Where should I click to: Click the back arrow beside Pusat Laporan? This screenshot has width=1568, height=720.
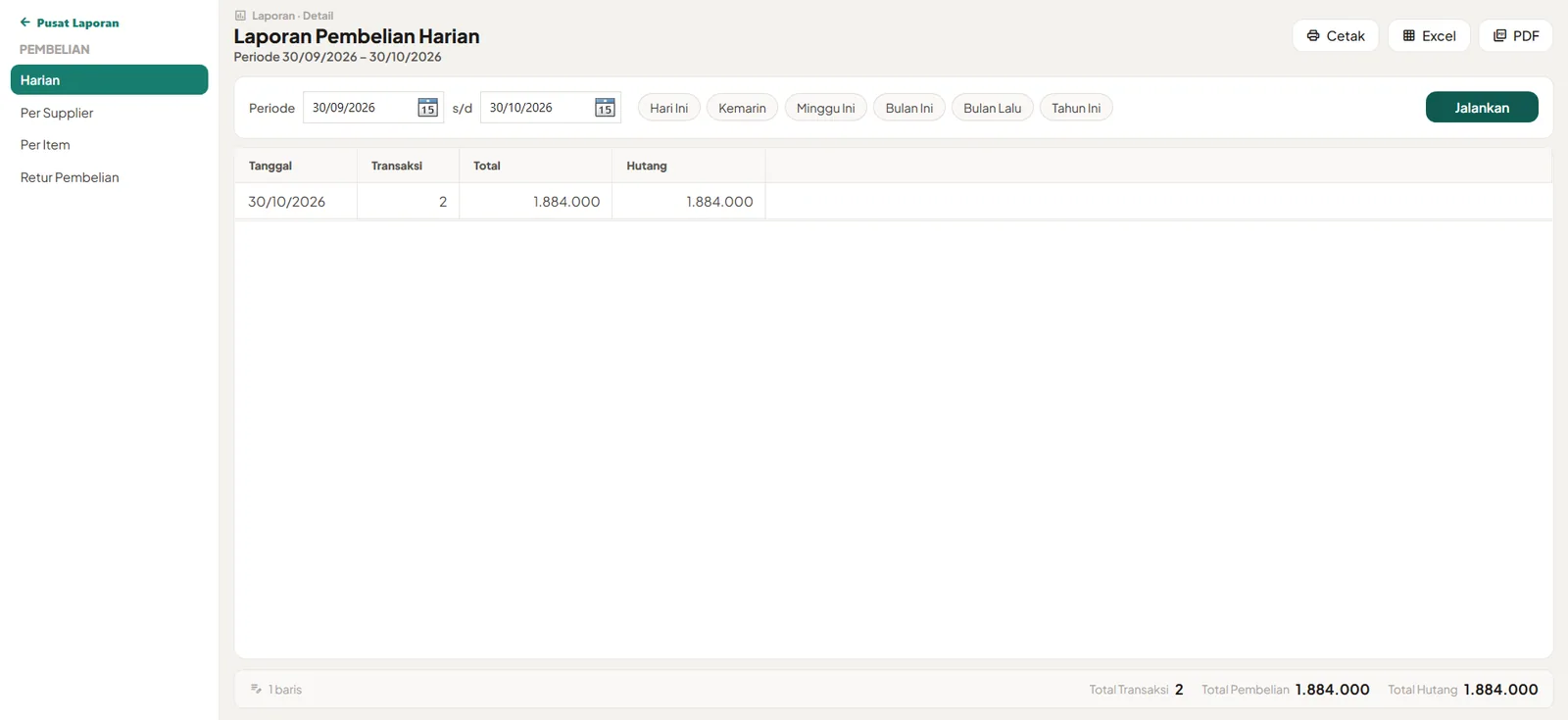[25, 23]
